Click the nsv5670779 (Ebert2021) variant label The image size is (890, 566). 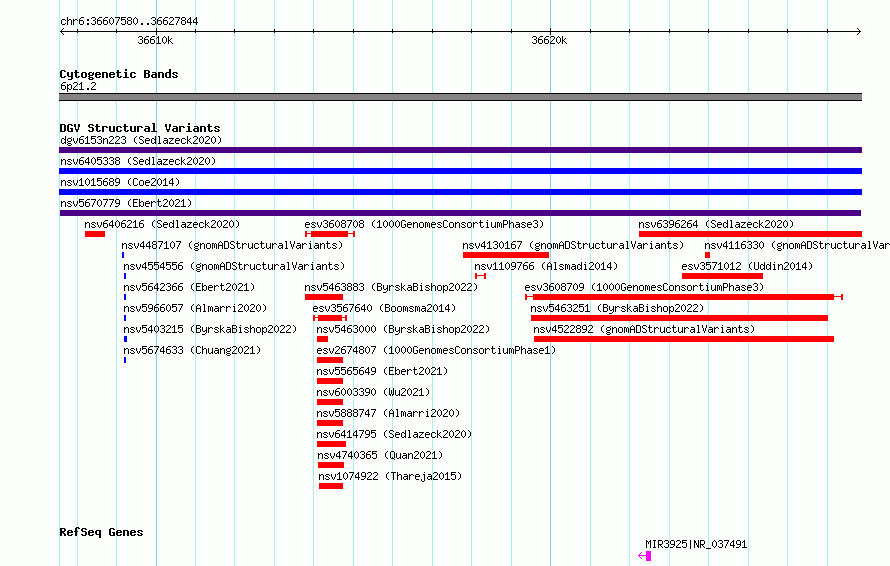click(126, 203)
